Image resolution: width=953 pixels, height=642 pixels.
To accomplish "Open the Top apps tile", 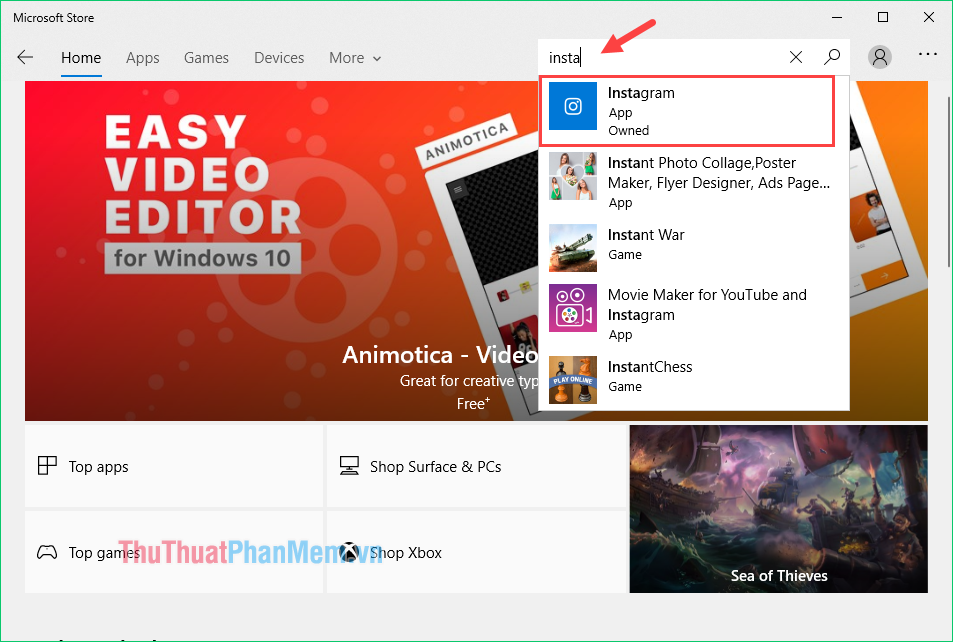I will 174,467.
